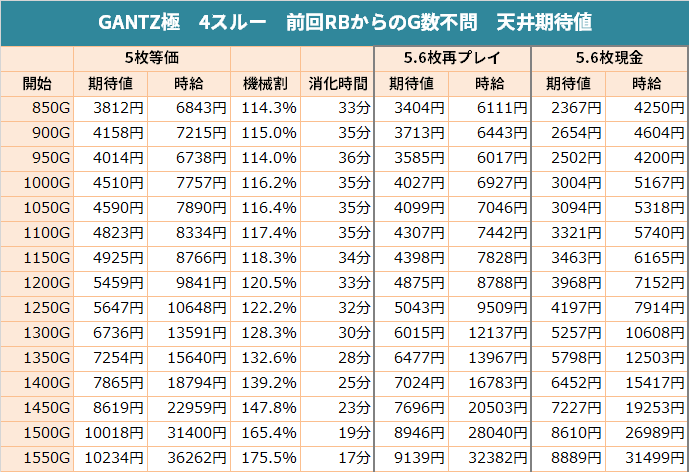Click the 消化時間 column header
The height and width of the screenshot is (472, 689).
[337, 84]
